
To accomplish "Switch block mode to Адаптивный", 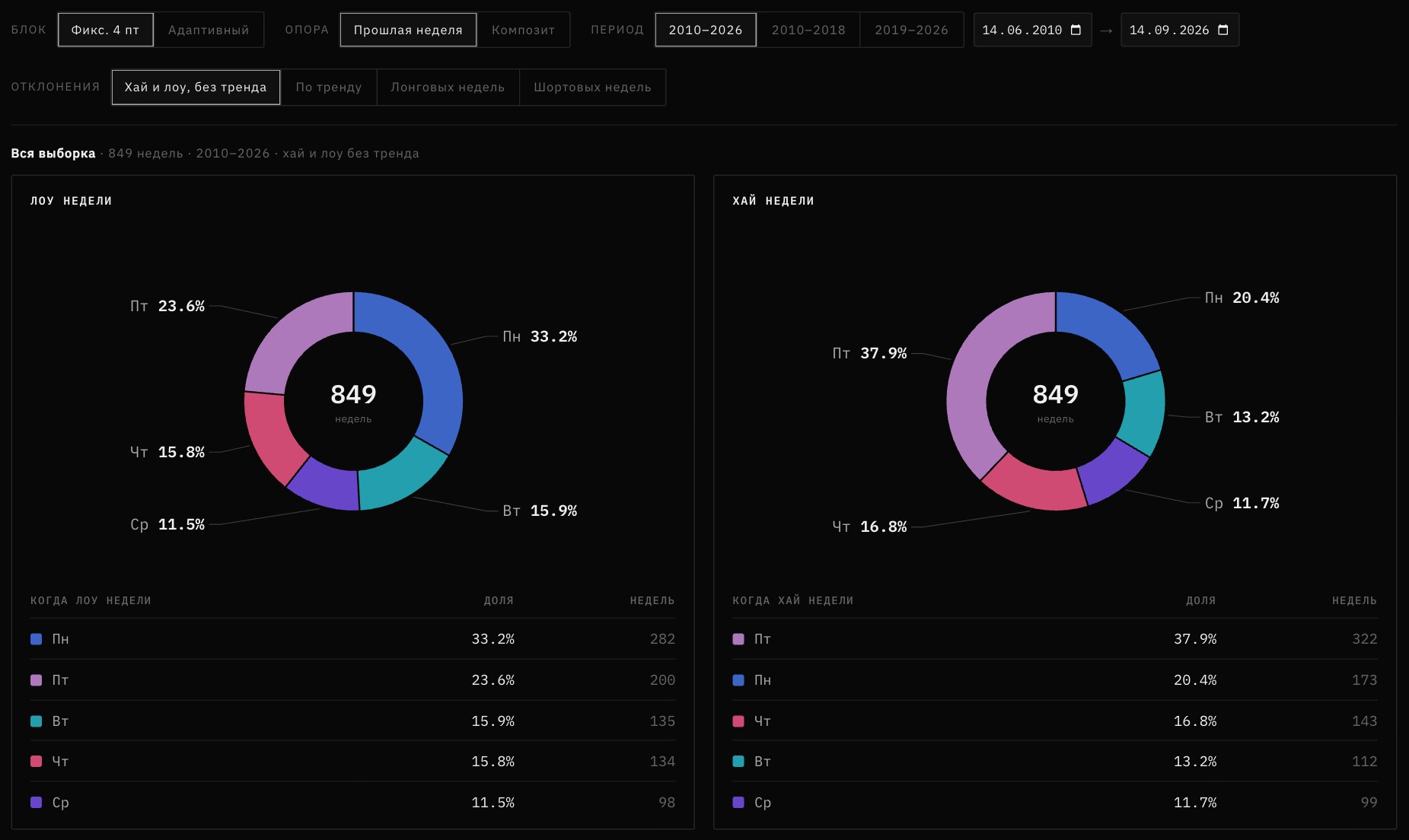I will click(x=209, y=30).
